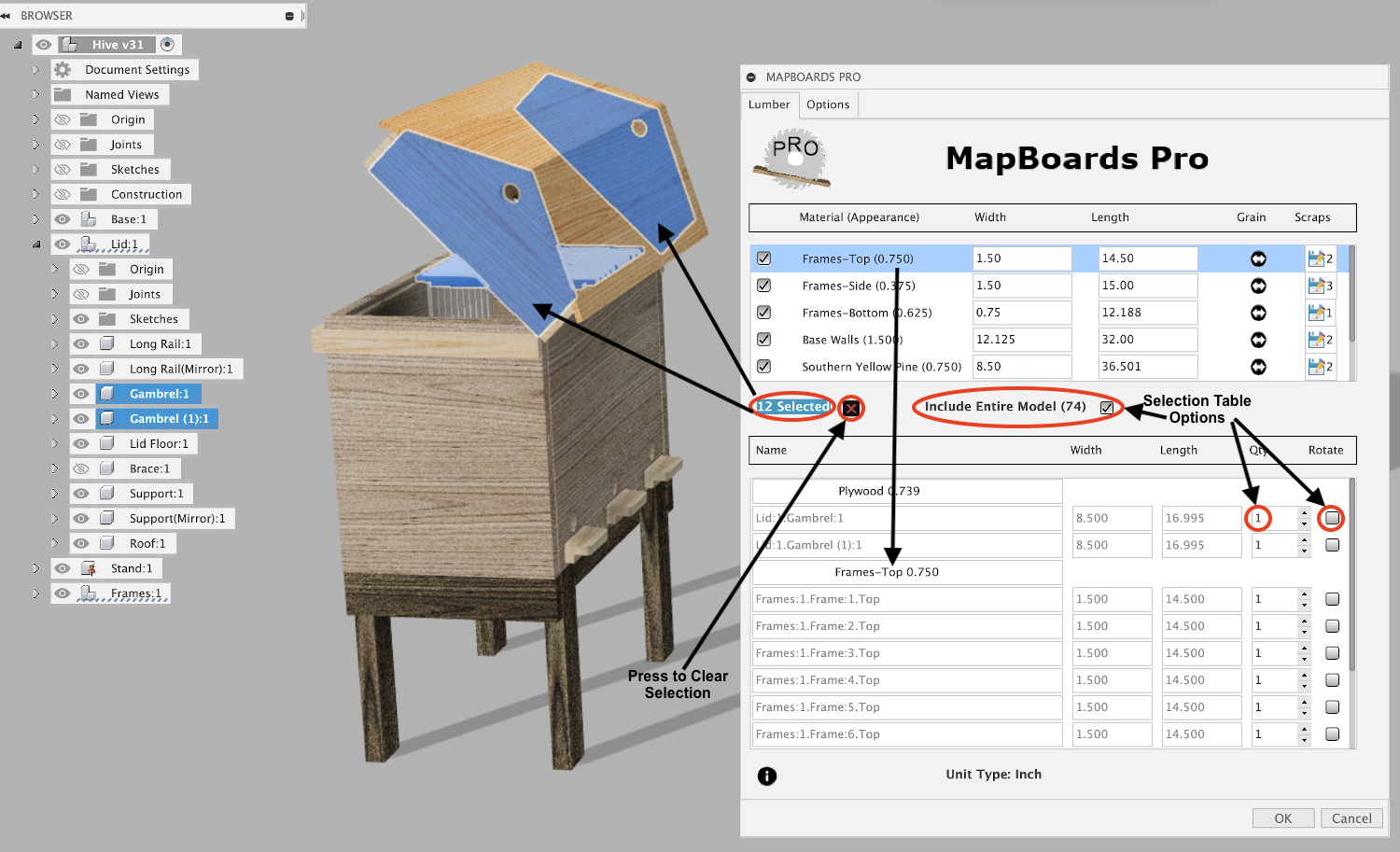Click the Hive v31 activate radio icon

[x=167, y=45]
